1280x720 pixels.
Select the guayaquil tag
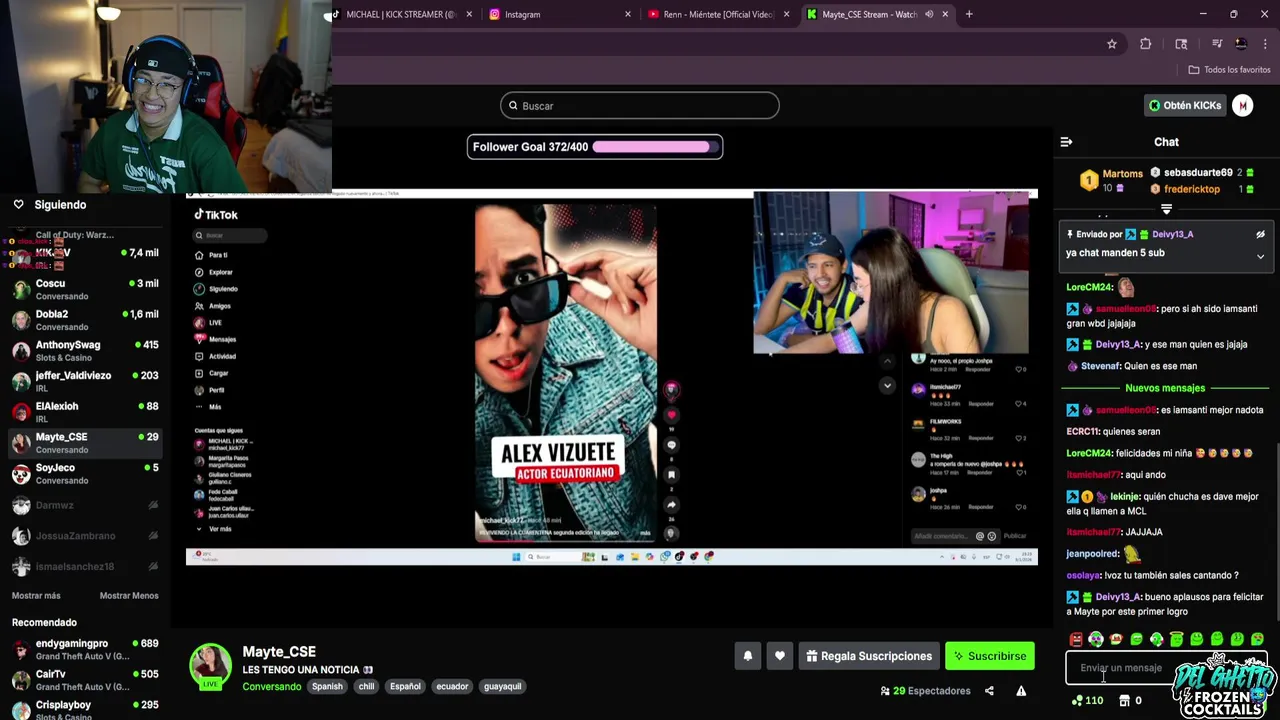coord(503,687)
